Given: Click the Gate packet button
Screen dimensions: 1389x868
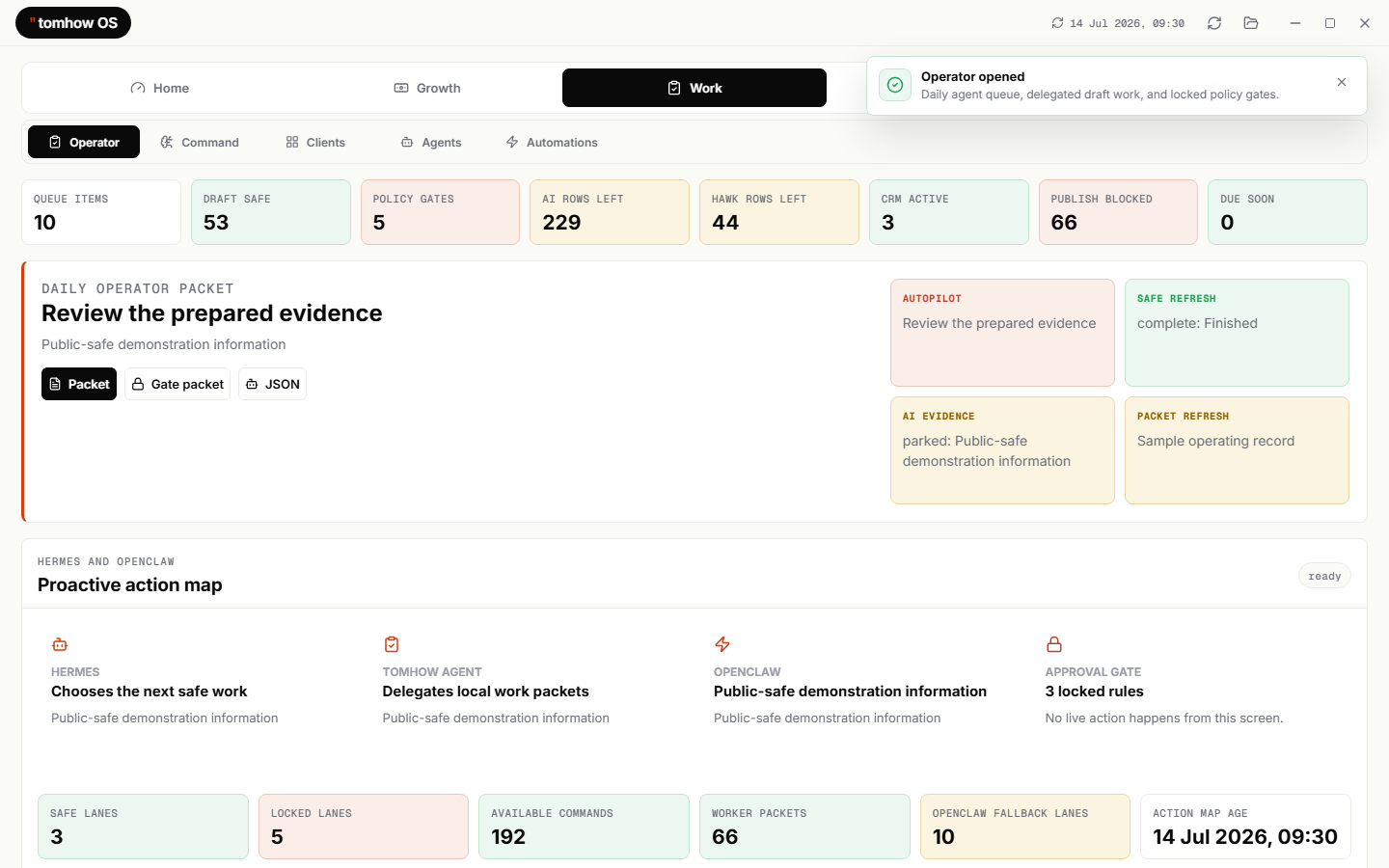Looking at the screenshot, I should click(x=177, y=384).
